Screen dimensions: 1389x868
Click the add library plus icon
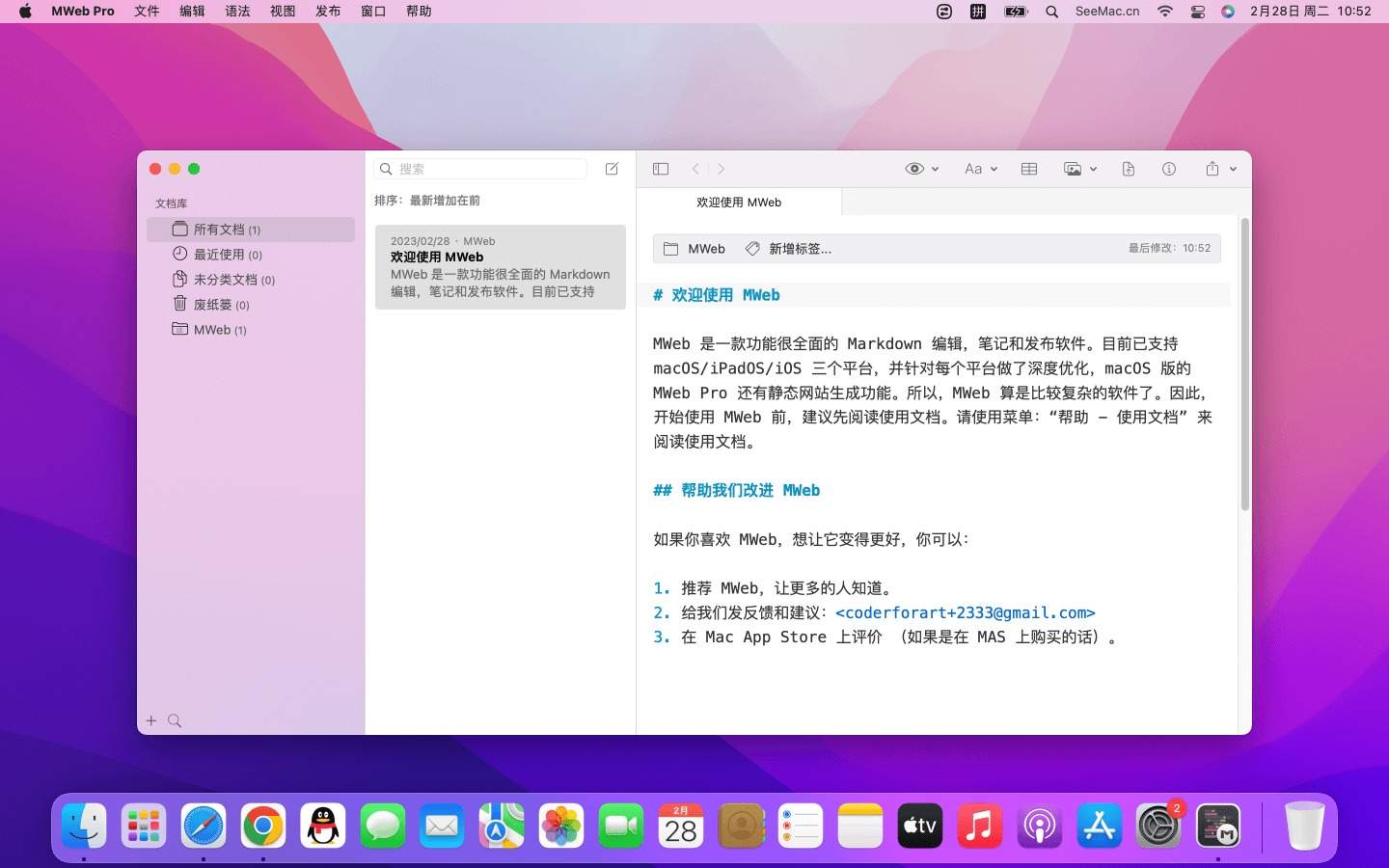(x=151, y=720)
